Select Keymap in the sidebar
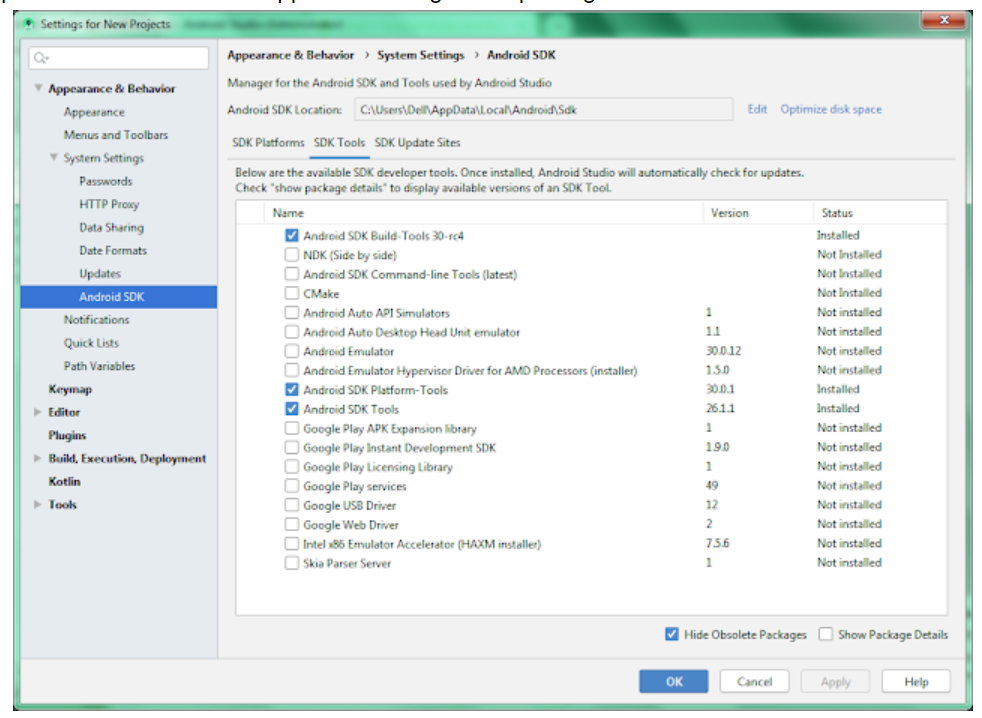 coord(70,389)
